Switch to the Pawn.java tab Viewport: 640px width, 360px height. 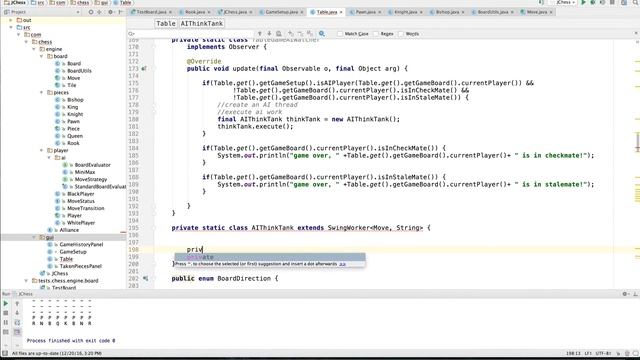[365, 12]
